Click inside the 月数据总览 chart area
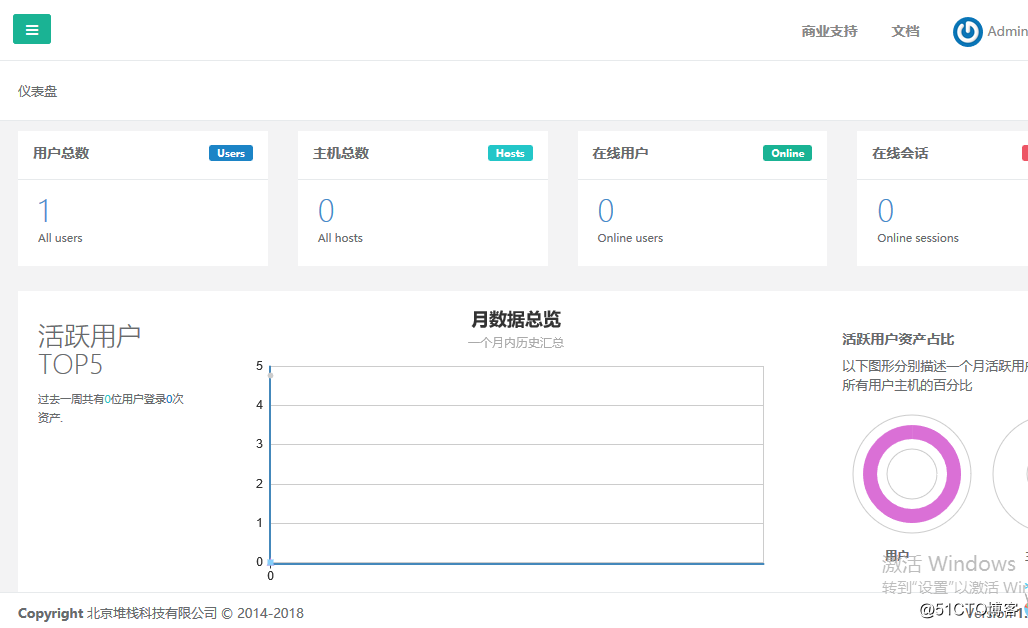The image size is (1028, 628). click(x=515, y=465)
